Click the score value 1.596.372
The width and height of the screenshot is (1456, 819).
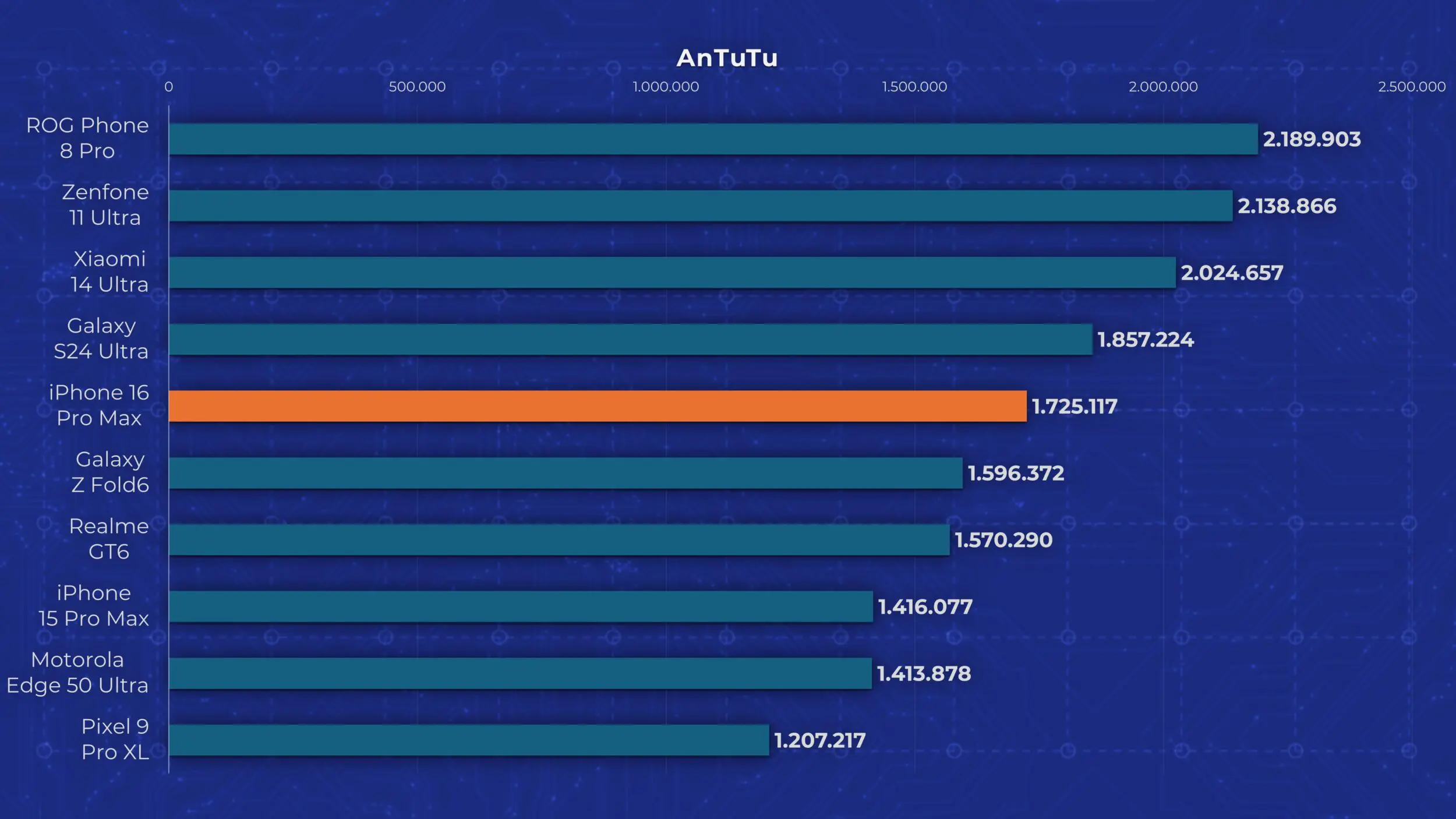pos(1016,473)
